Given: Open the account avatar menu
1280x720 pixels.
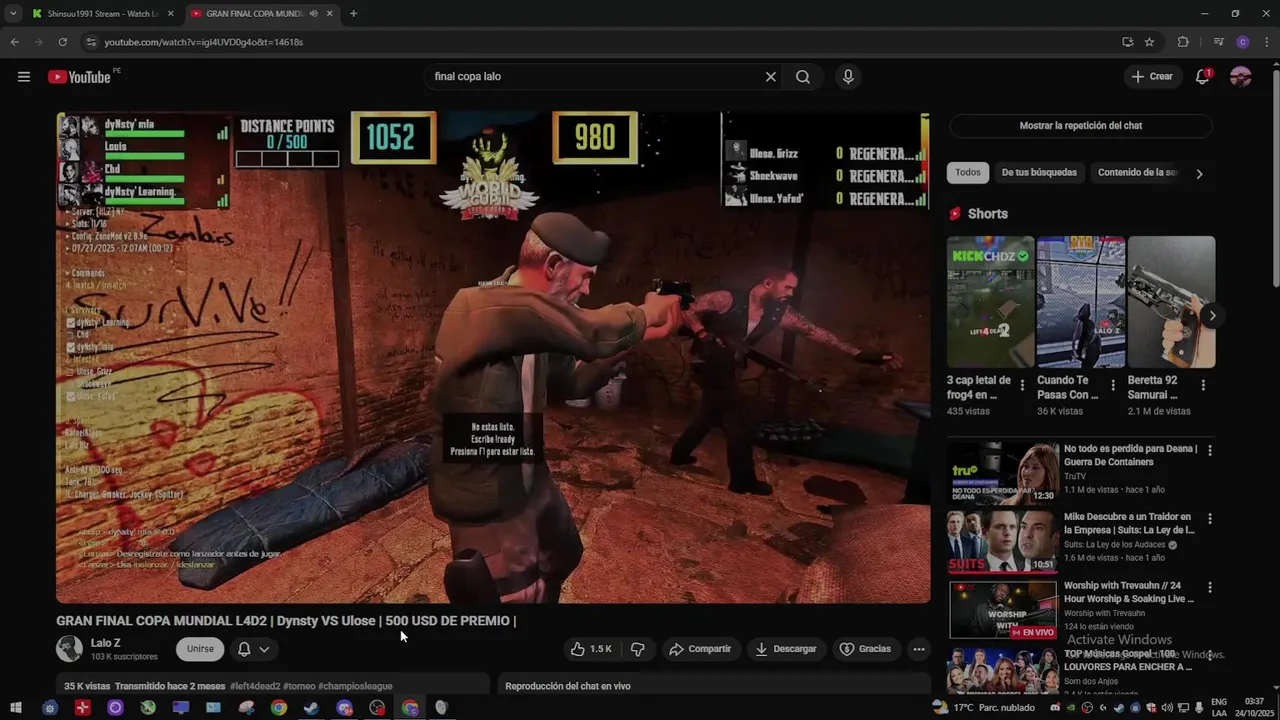Looking at the screenshot, I should pos(1241,77).
